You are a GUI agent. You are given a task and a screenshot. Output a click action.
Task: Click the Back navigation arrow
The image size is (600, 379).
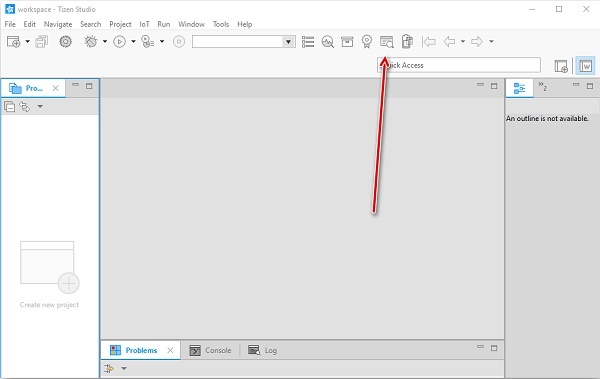tap(449, 41)
